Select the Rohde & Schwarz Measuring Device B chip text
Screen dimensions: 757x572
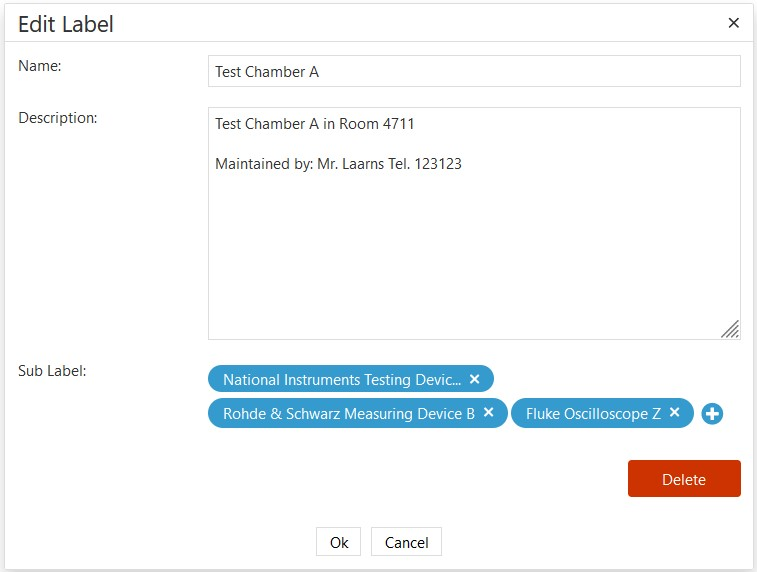point(348,414)
